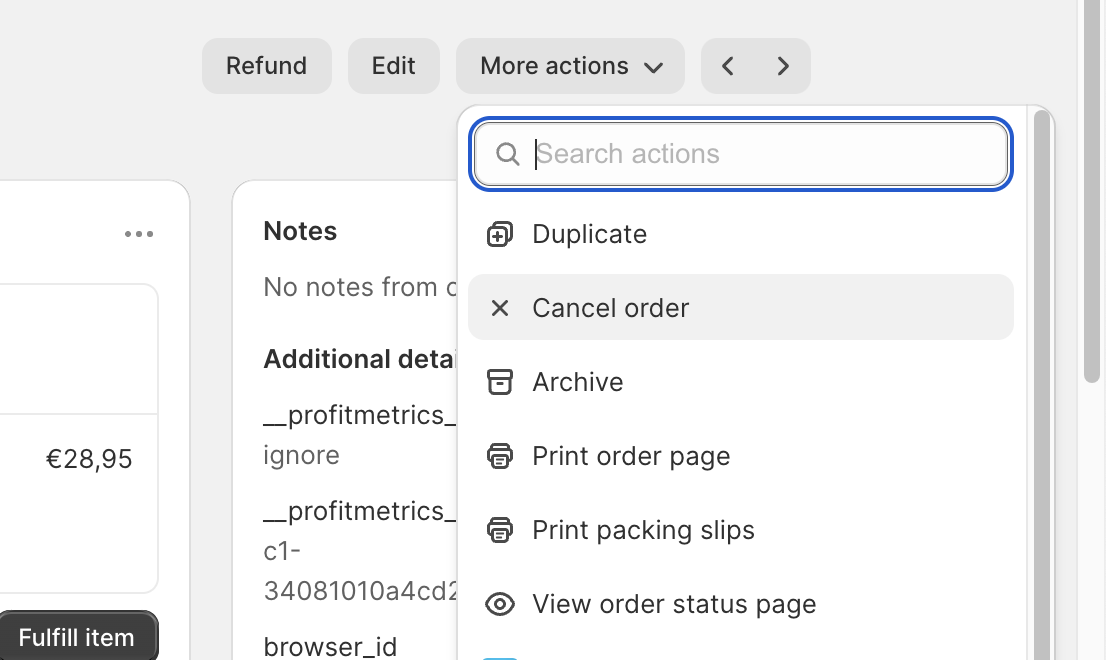The image size is (1106, 660).
Task: Open the three-dot menu on the left card
Action: click(139, 234)
